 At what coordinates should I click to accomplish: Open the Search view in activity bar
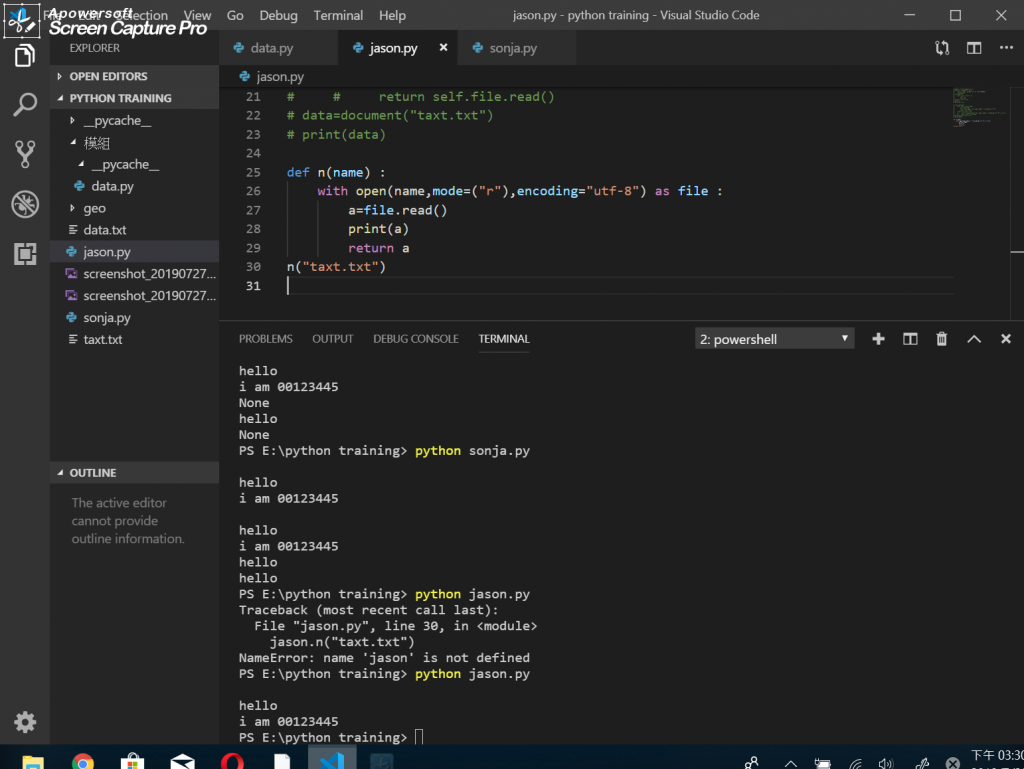(x=25, y=104)
